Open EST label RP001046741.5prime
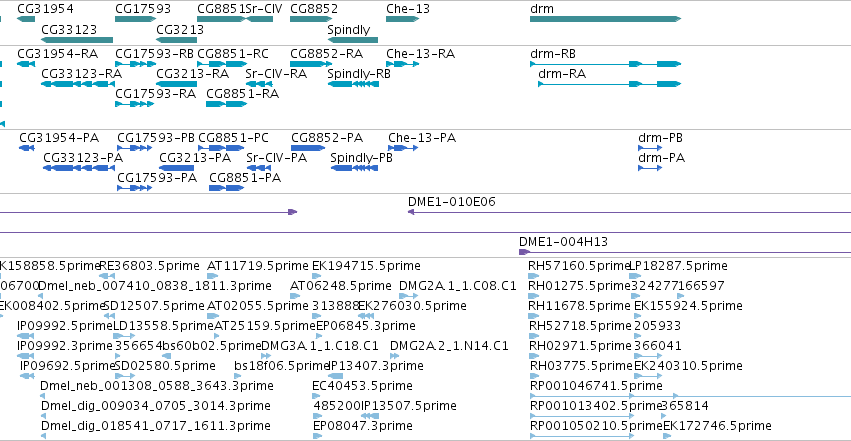Viewport: 851px width, 441px height. pos(596,386)
